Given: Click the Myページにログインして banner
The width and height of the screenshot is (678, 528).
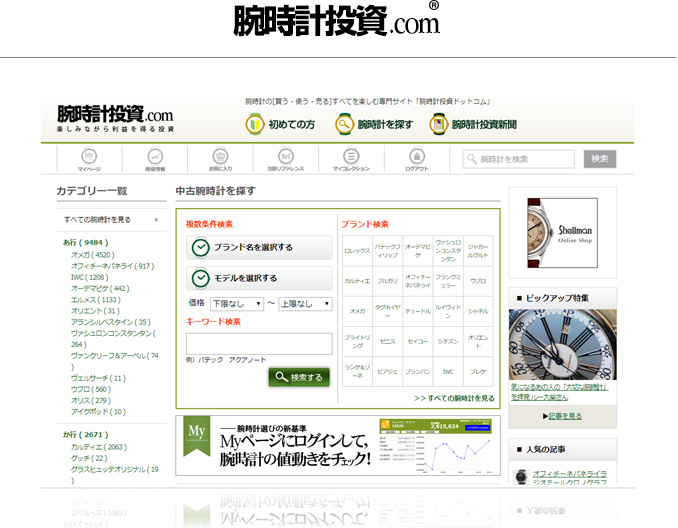Looking at the screenshot, I should tap(338, 445).
